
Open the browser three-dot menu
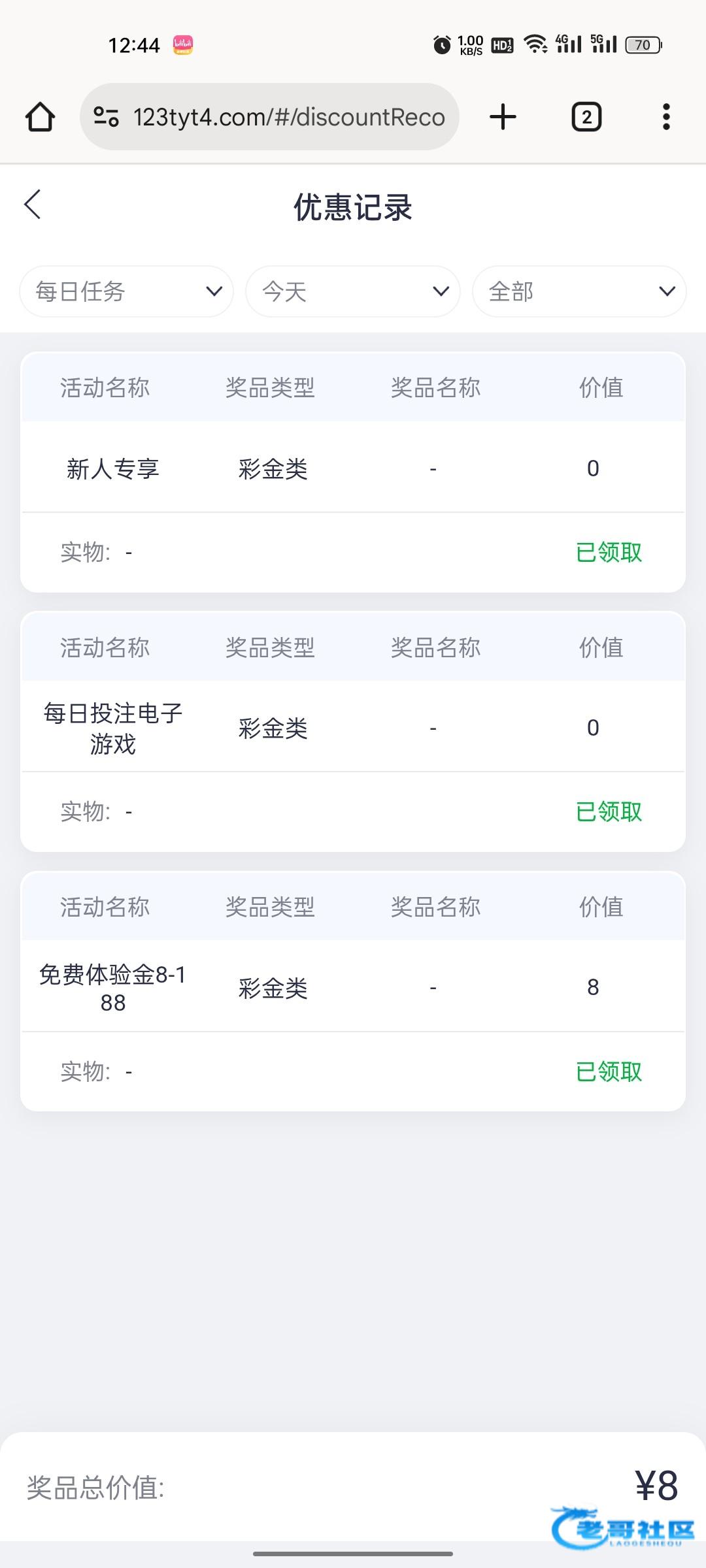click(666, 118)
